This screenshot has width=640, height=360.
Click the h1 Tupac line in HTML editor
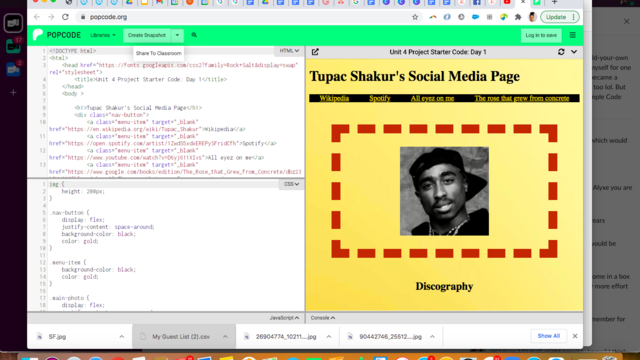pyautogui.click(x=138, y=108)
